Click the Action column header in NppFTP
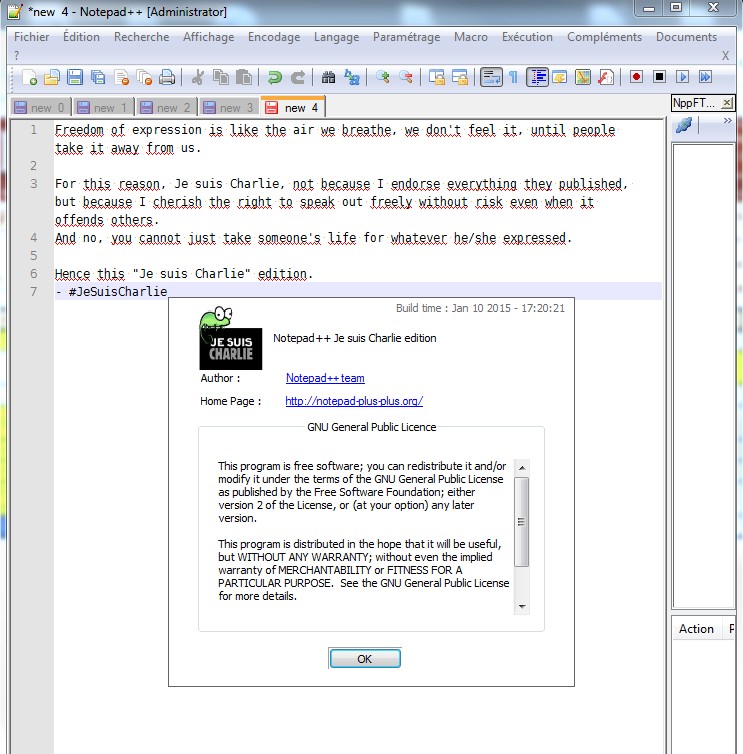The height and width of the screenshot is (754, 743). click(x=696, y=628)
